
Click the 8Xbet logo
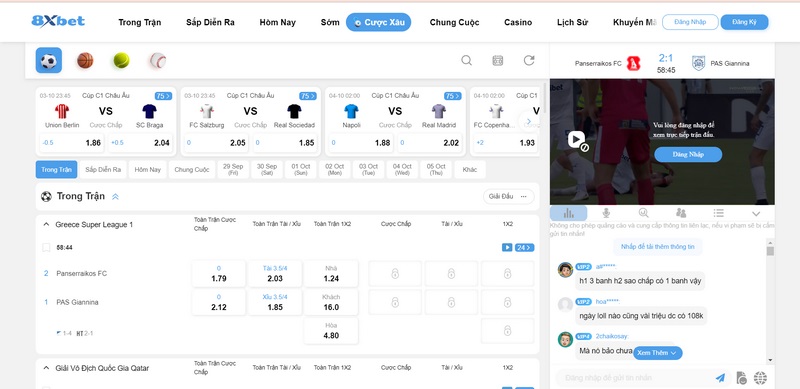[58, 21]
